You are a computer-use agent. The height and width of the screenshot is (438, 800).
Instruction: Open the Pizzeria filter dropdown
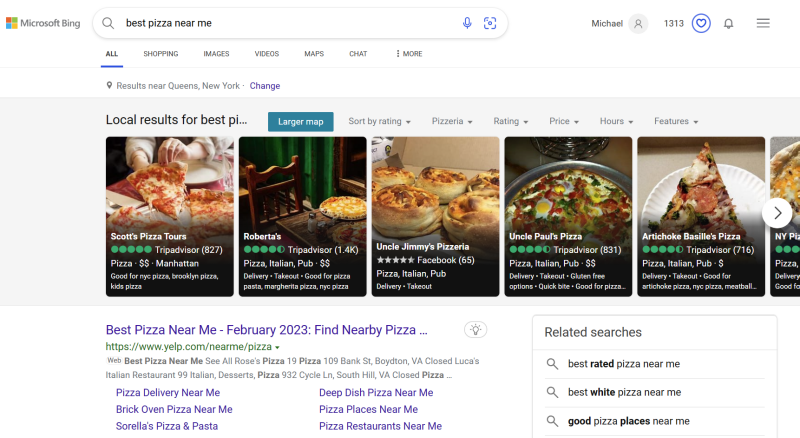tap(452, 121)
